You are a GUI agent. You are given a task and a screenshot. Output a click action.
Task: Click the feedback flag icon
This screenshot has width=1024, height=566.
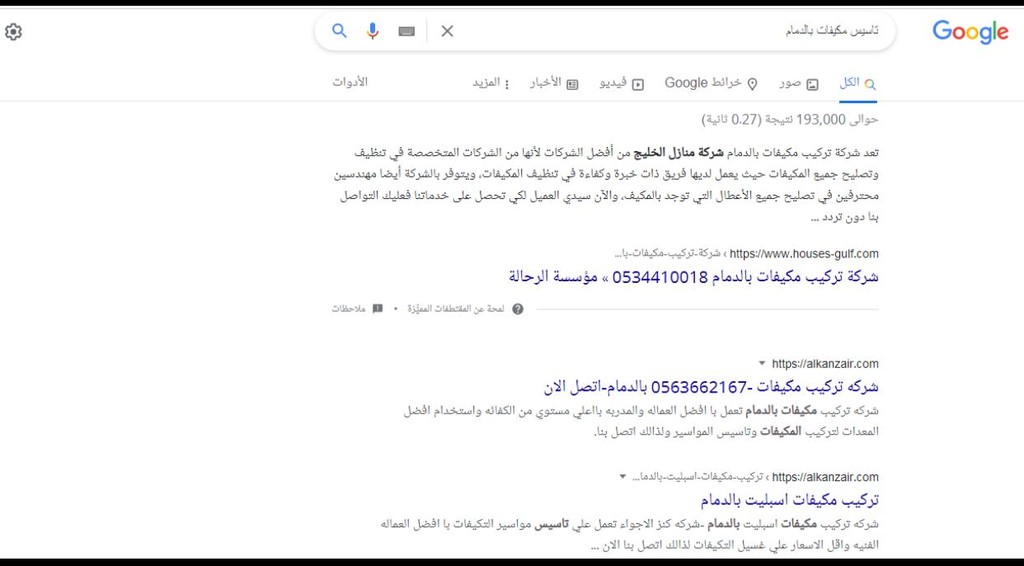(x=377, y=309)
